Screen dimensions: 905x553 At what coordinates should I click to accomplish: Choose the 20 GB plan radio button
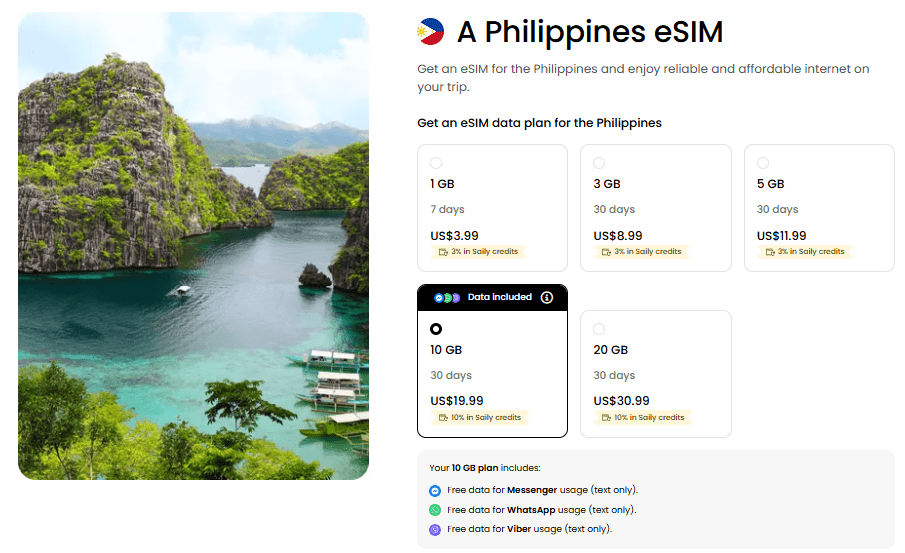[x=599, y=329]
